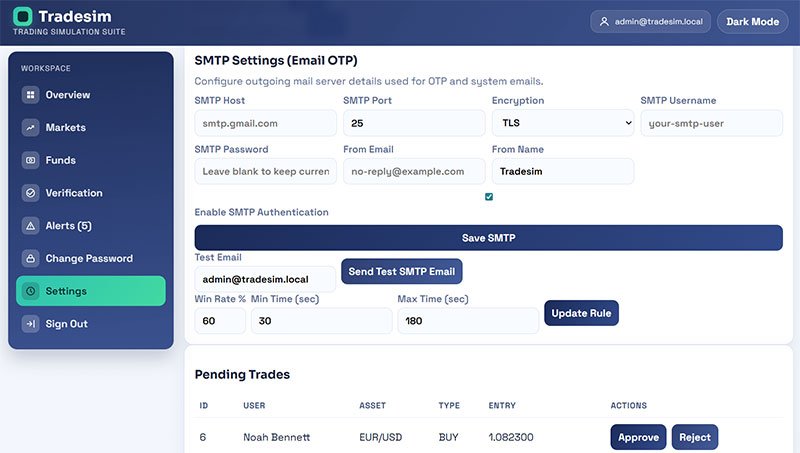
Task: Click the Verification checkmark icon
Action: click(x=31, y=193)
